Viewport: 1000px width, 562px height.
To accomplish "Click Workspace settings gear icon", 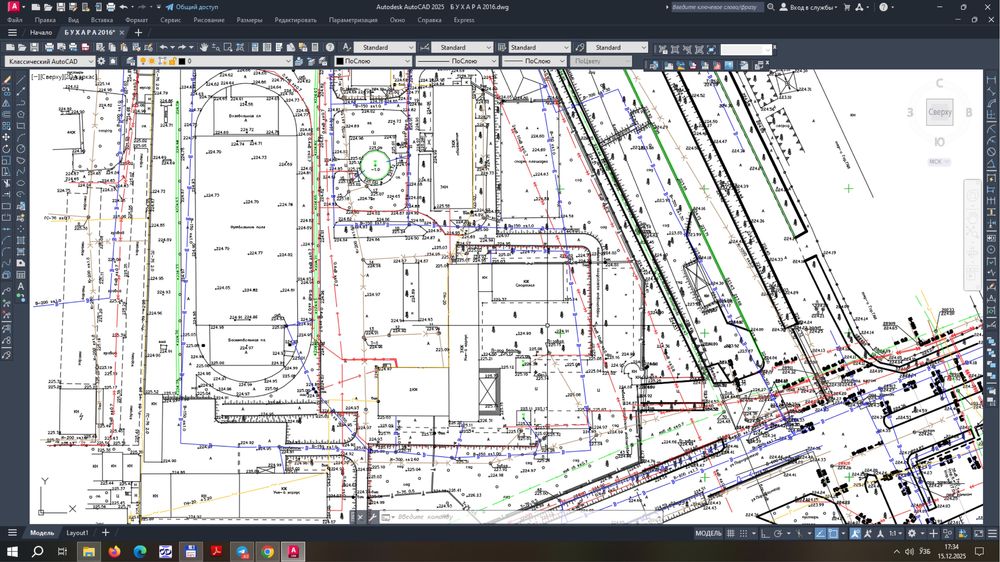I will coord(101,61).
